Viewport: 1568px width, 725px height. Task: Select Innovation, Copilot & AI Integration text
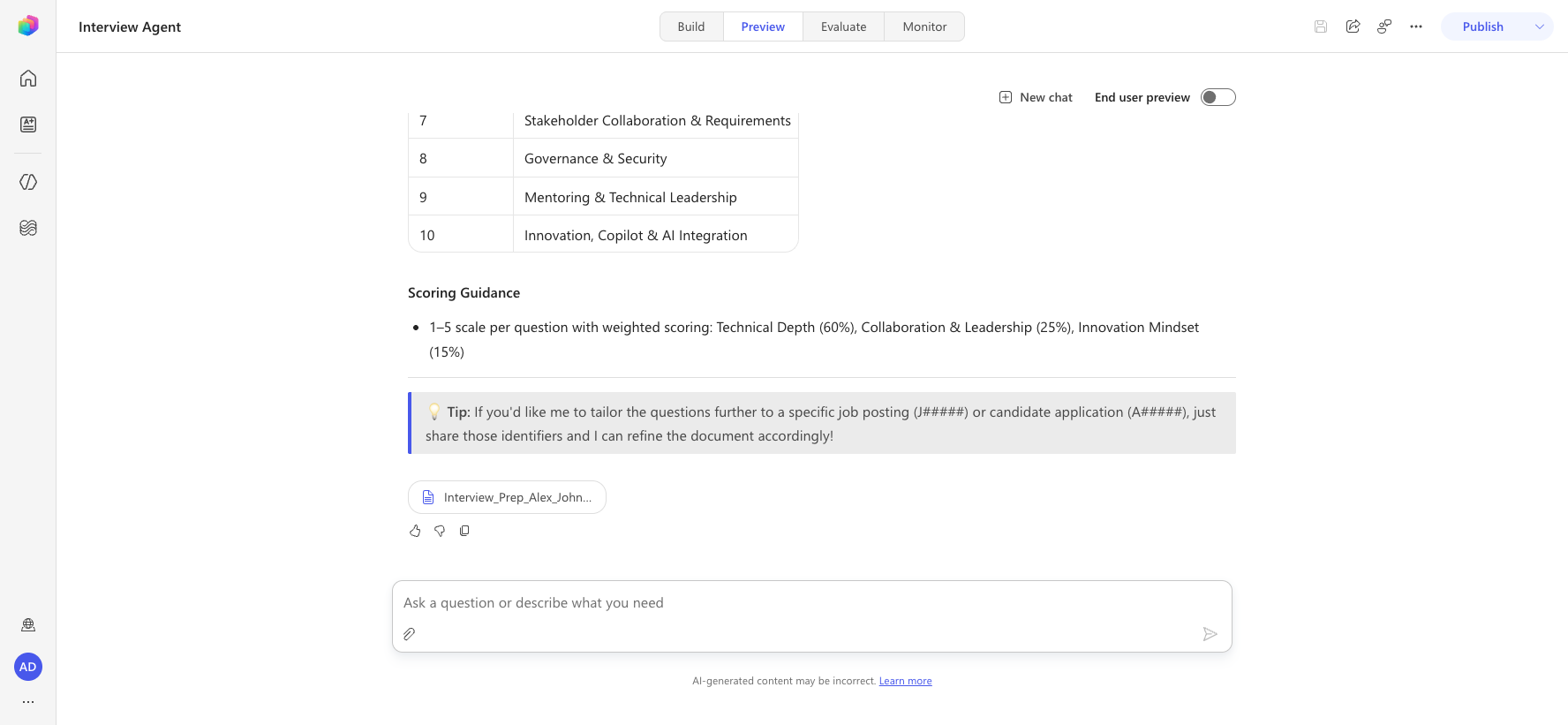click(636, 236)
